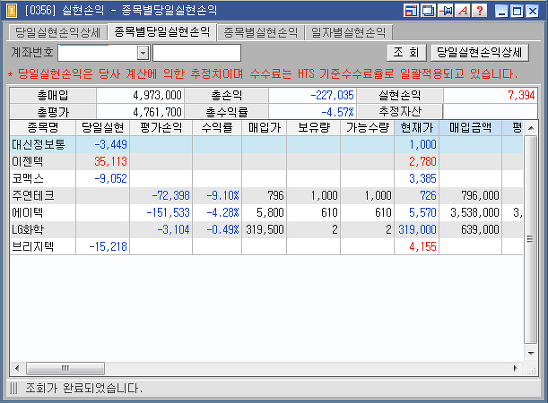Screen dimensions: 548x403
Task: Click the account name input field
Action: [x=196, y=53]
